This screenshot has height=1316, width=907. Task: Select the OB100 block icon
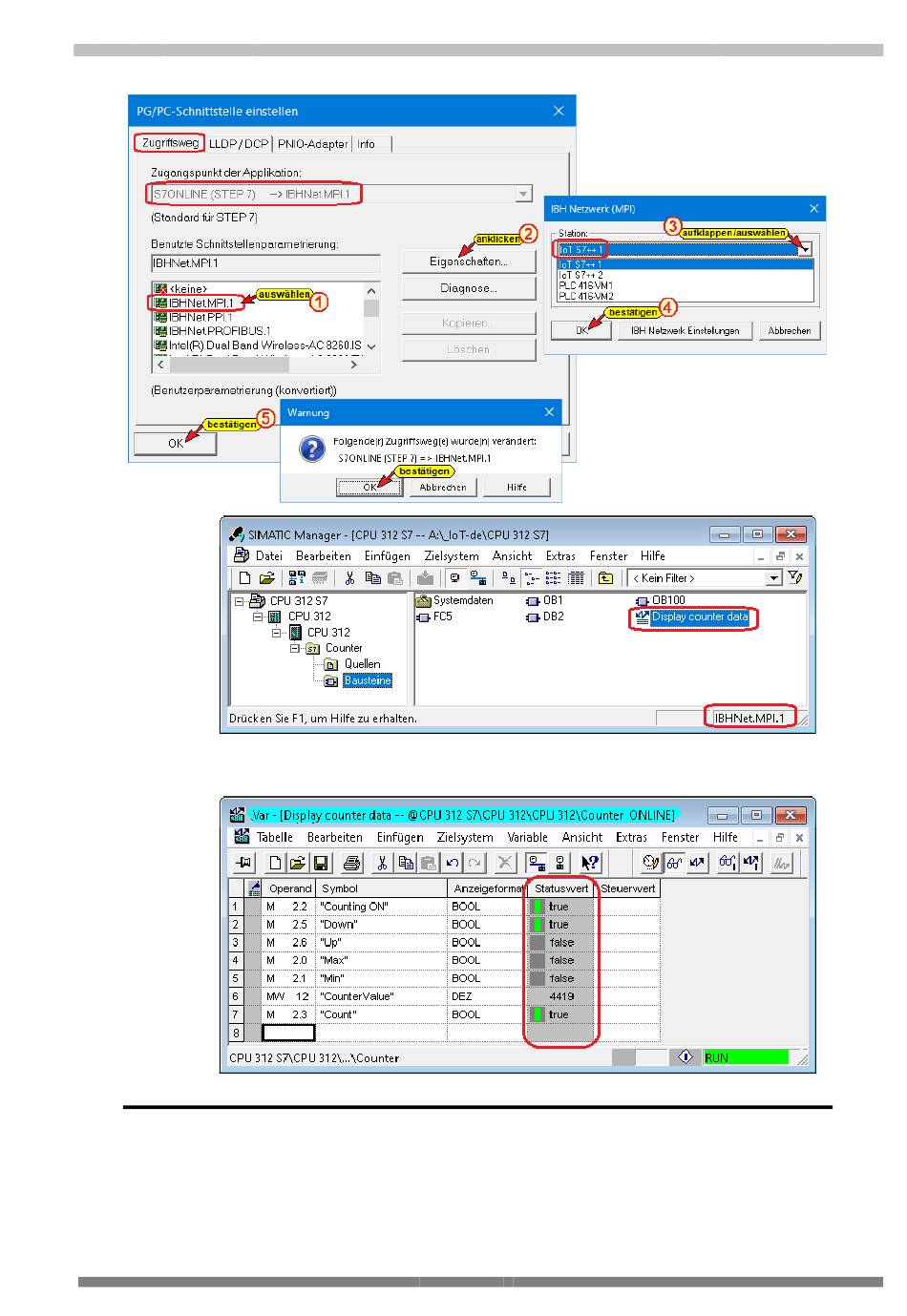pos(643,601)
